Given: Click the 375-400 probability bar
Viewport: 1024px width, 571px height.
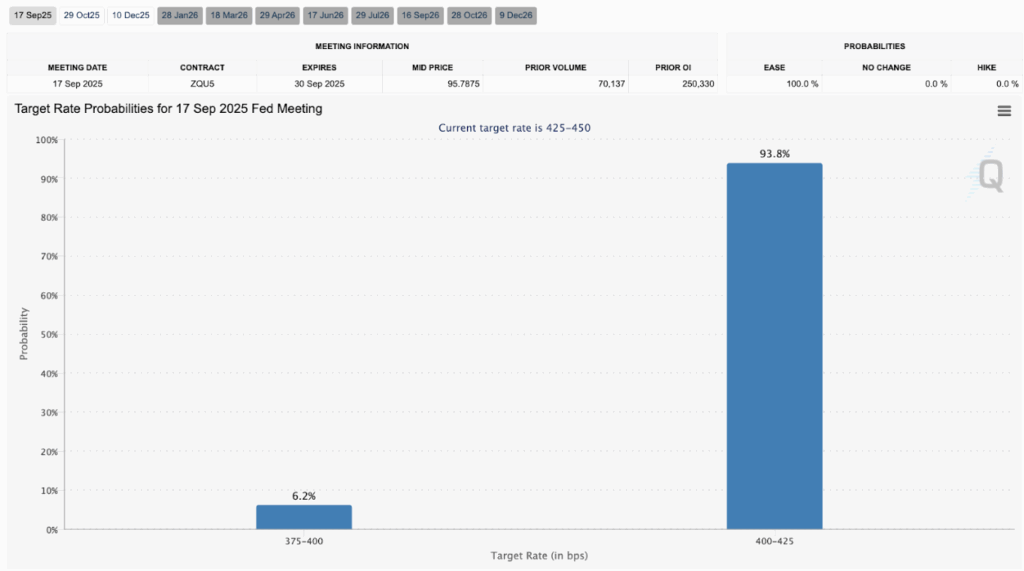Looking at the screenshot, I should click(304, 517).
